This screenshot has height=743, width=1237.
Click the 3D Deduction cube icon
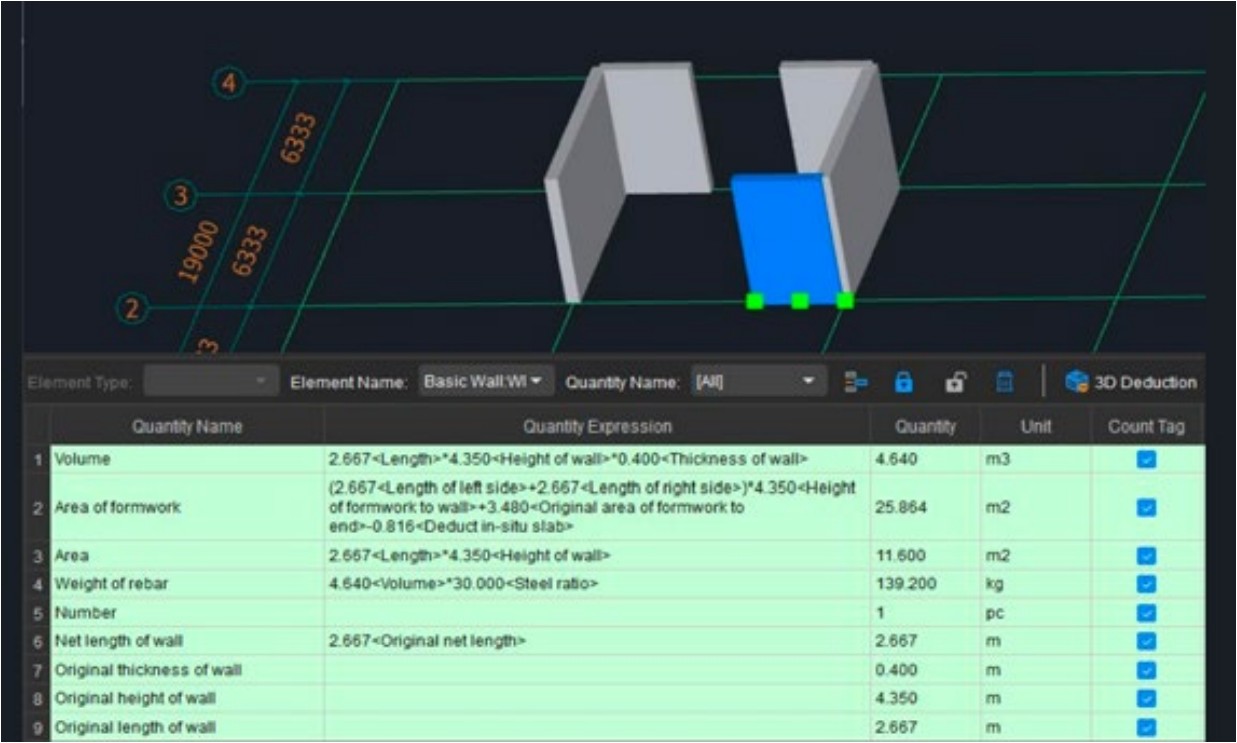pyautogui.click(x=1079, y=382)
